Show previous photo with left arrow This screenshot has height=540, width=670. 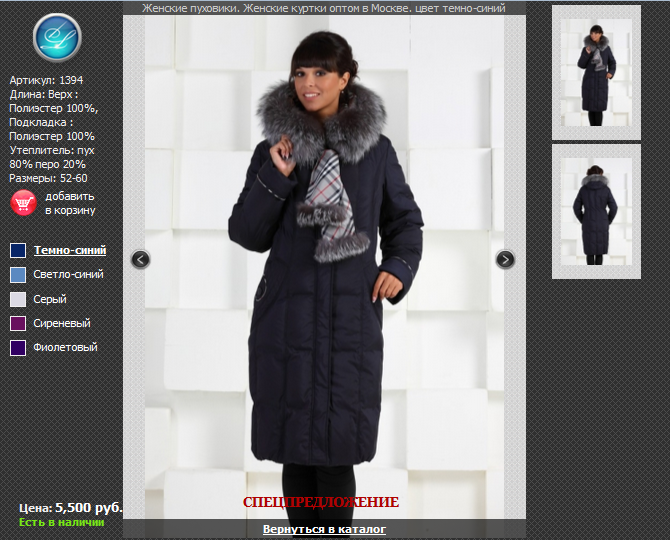click(141, 259)
